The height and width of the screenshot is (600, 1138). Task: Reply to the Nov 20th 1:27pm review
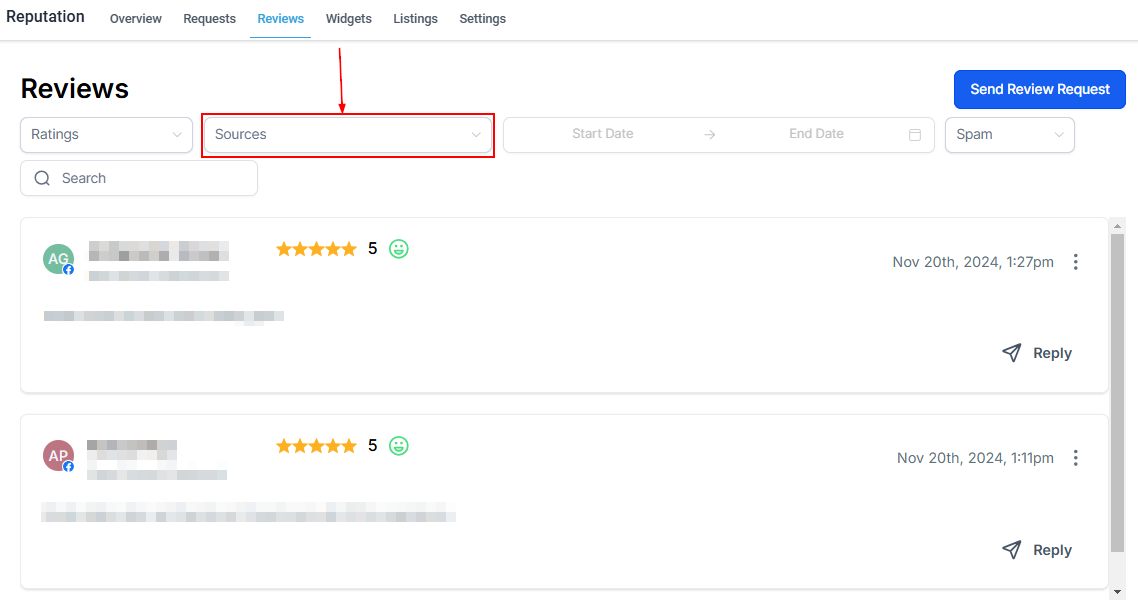pyautogui.click(x=1038, y=353)
